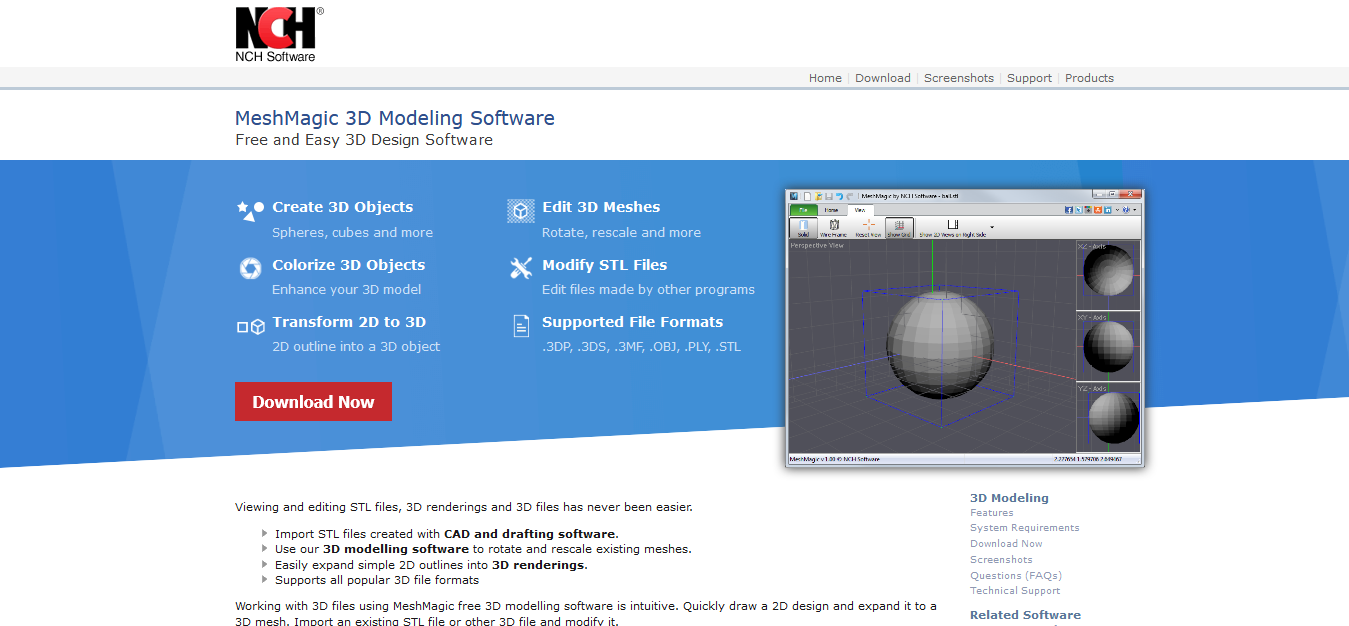Click the Create 3D Objects heading
Viewport: 1349px width, 626px height.
pos(342,207)
